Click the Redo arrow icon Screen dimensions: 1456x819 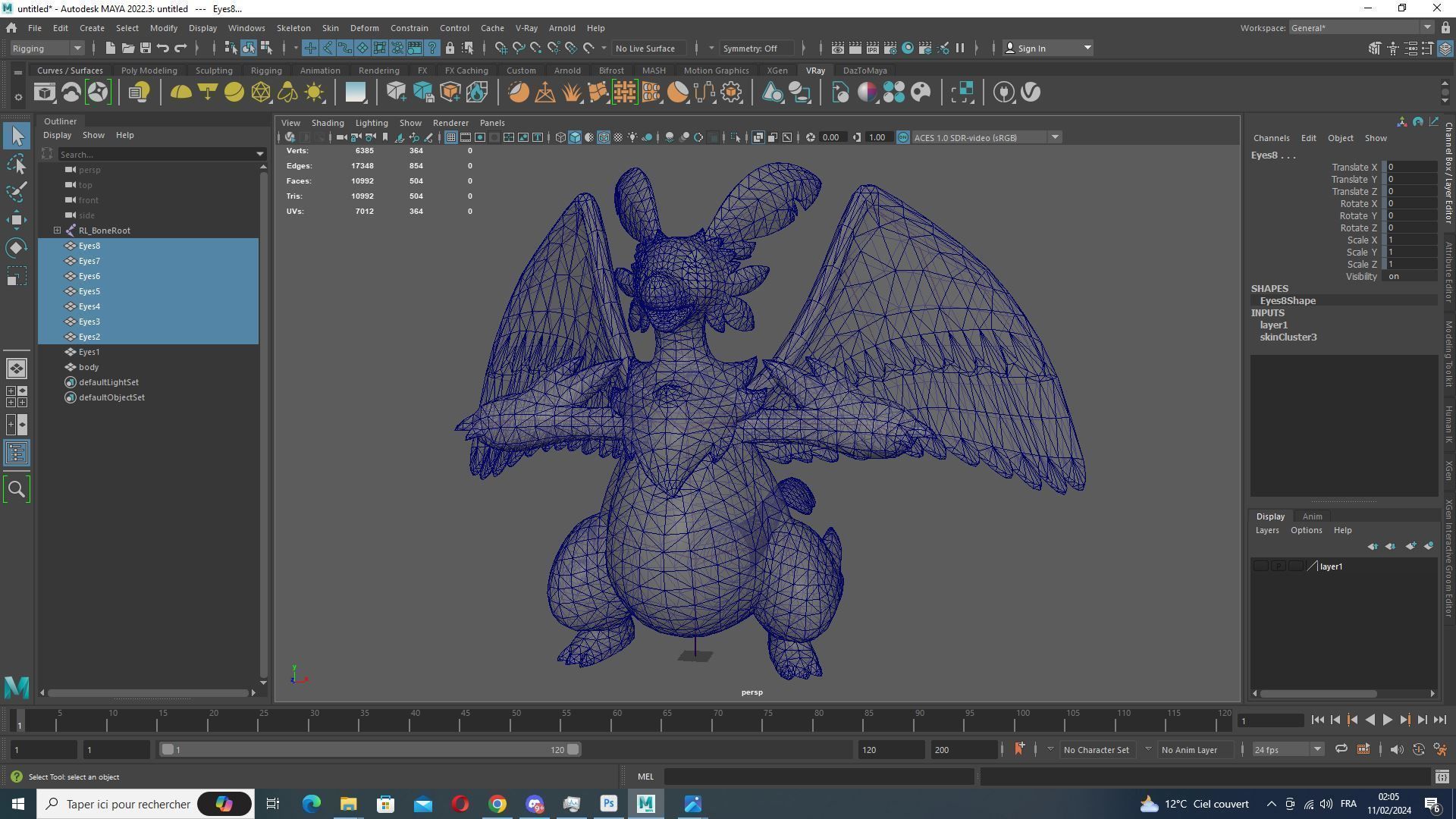(180, 49)
